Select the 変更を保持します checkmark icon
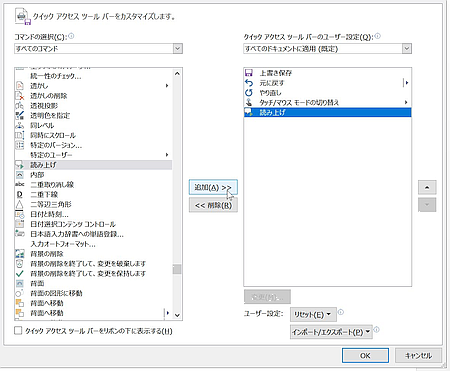Image resolution: width=450 pixels, height=371 pixels. click(20, 274)
